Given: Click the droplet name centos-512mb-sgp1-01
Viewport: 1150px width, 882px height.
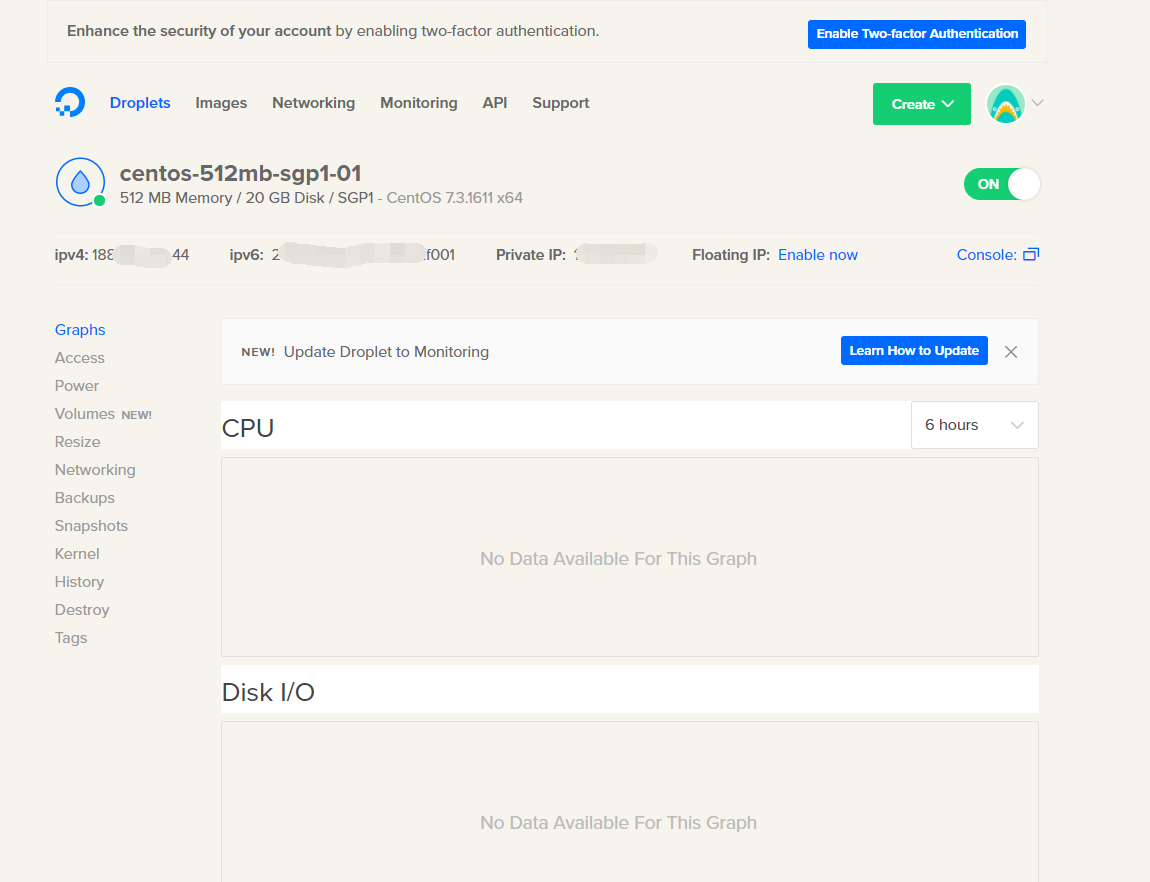Looking at the screenshot, I should coord(241,174).
